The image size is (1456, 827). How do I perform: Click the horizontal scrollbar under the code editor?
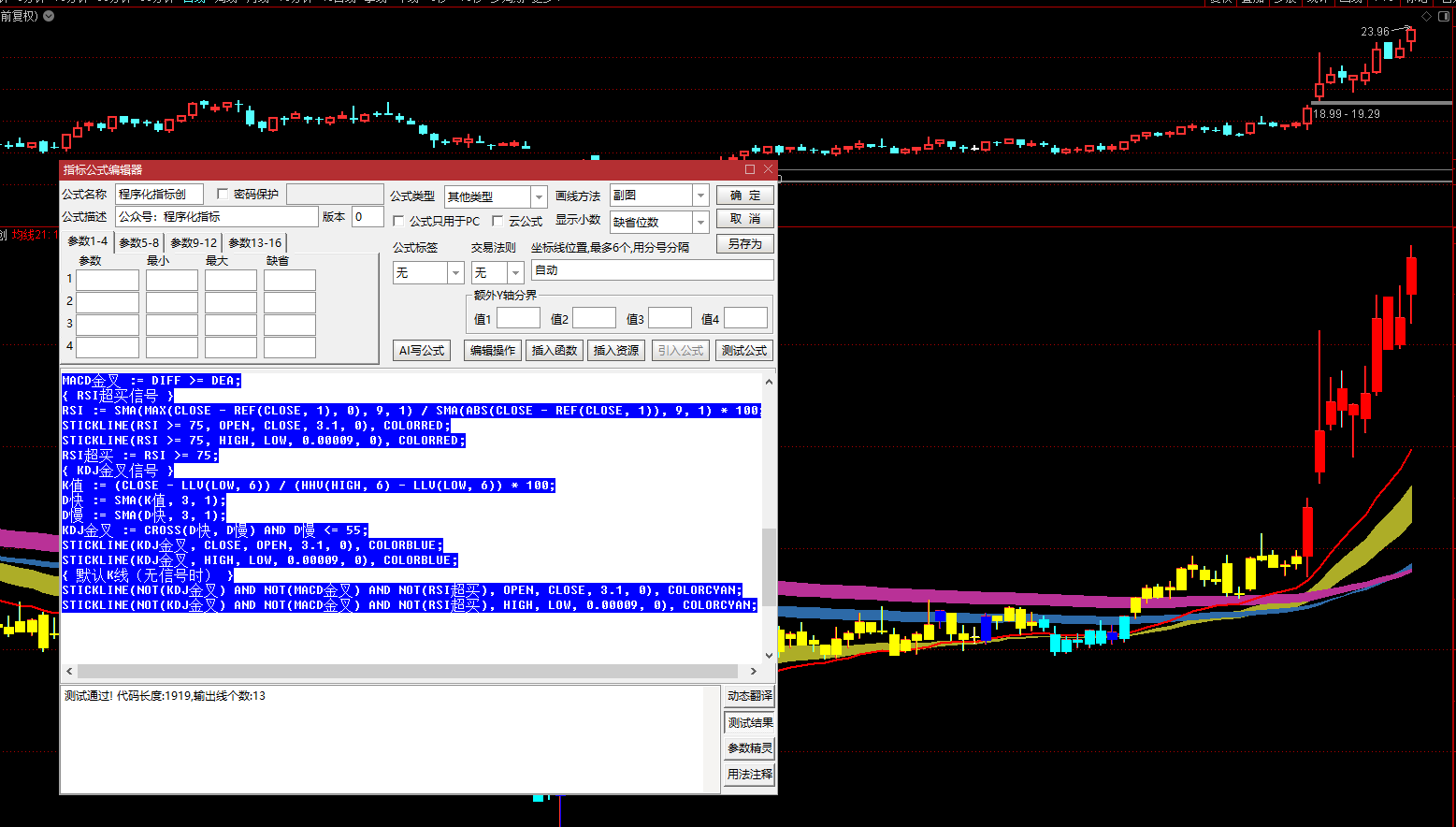point(407,671)
